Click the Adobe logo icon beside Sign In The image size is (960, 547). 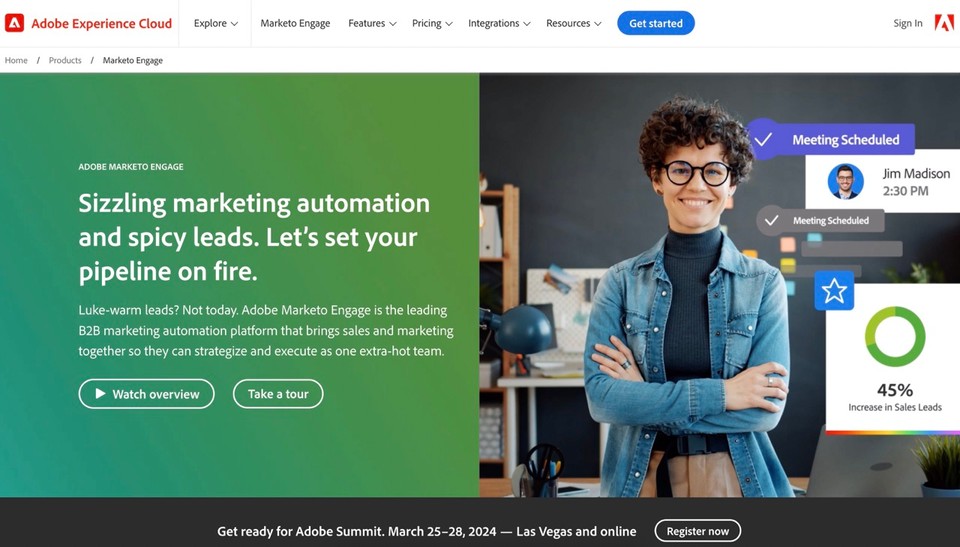(944, 23)
